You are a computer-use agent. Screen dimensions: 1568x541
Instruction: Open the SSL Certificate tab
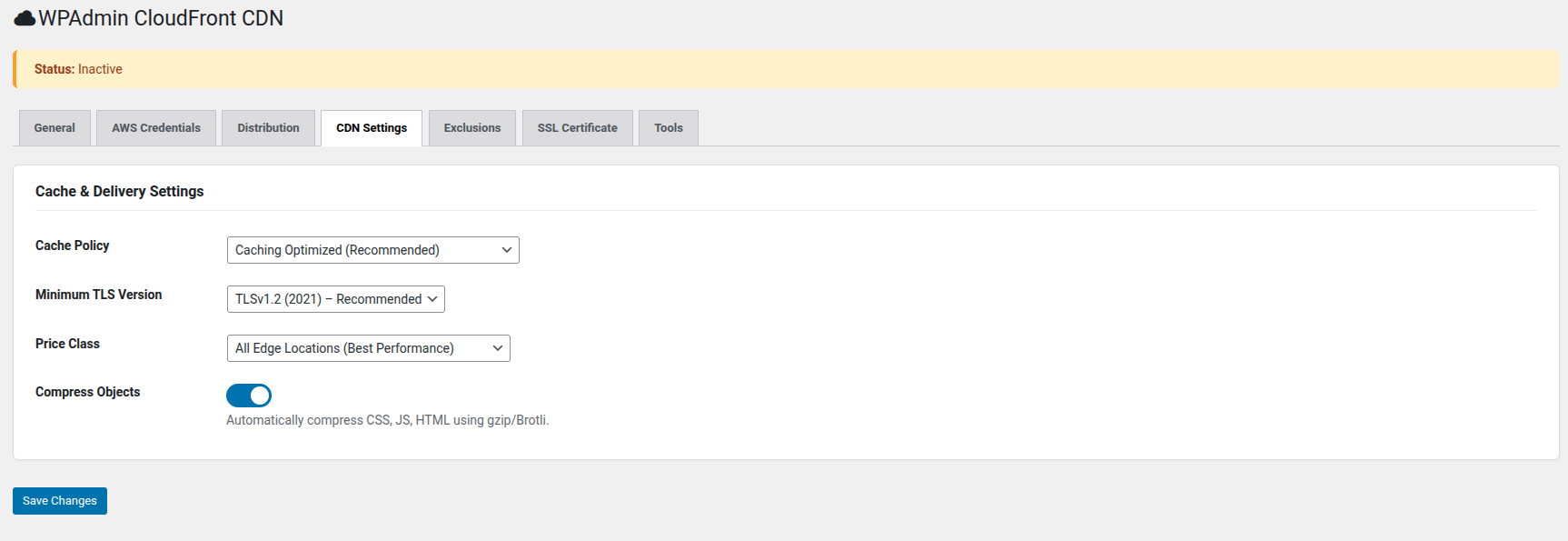pyautogui.click(x=577, y=128)
